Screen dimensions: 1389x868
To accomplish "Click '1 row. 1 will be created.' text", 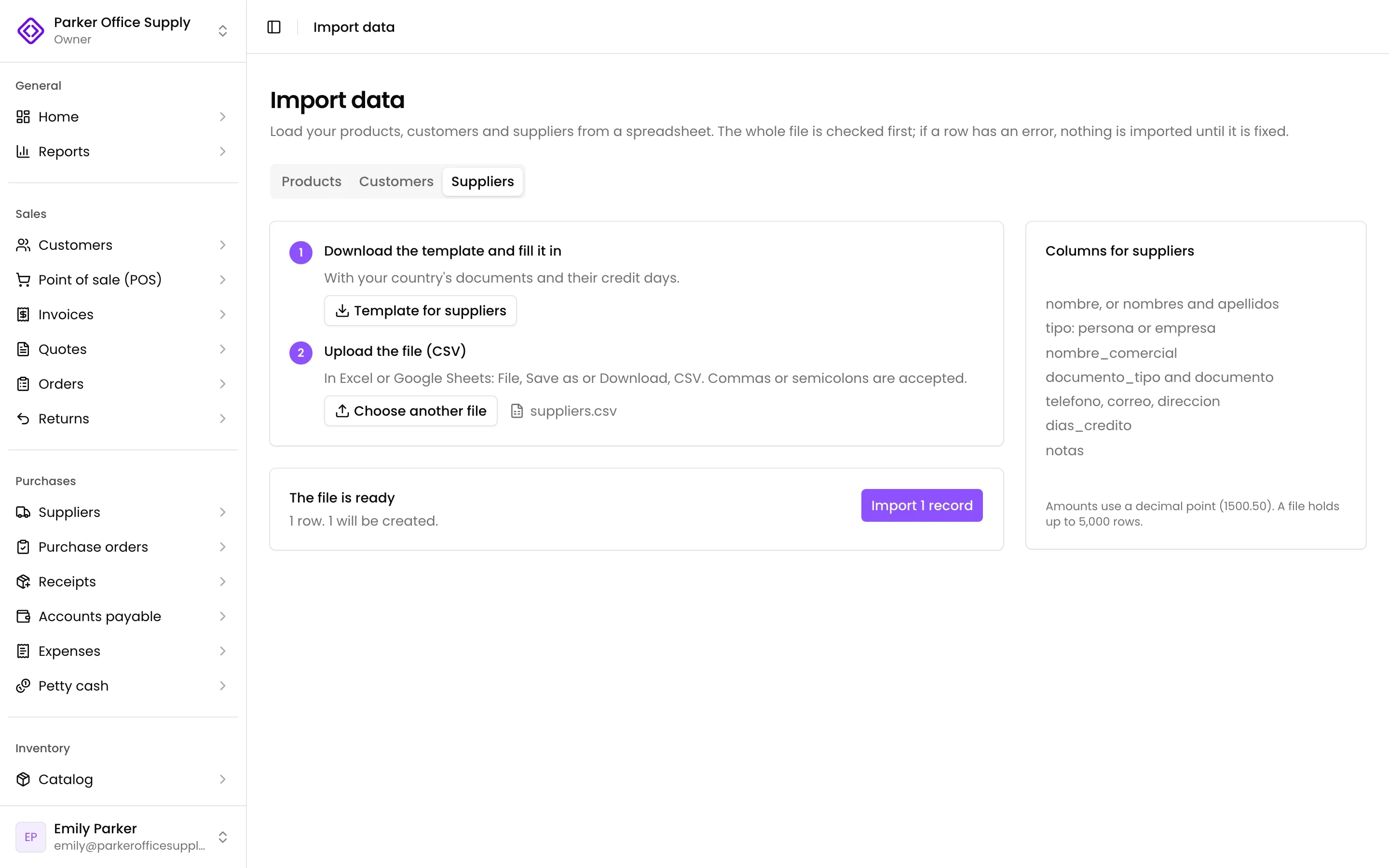I will 363,521.
